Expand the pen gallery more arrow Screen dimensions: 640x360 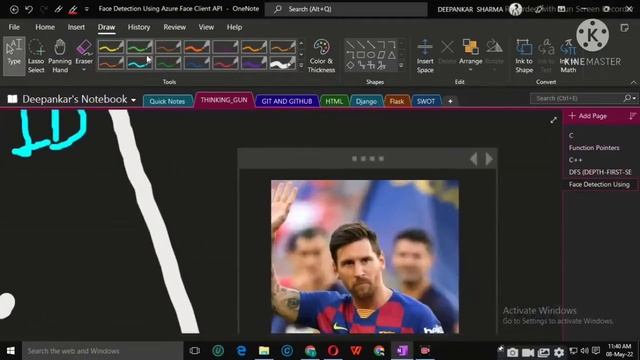click(x=301, y=65)
